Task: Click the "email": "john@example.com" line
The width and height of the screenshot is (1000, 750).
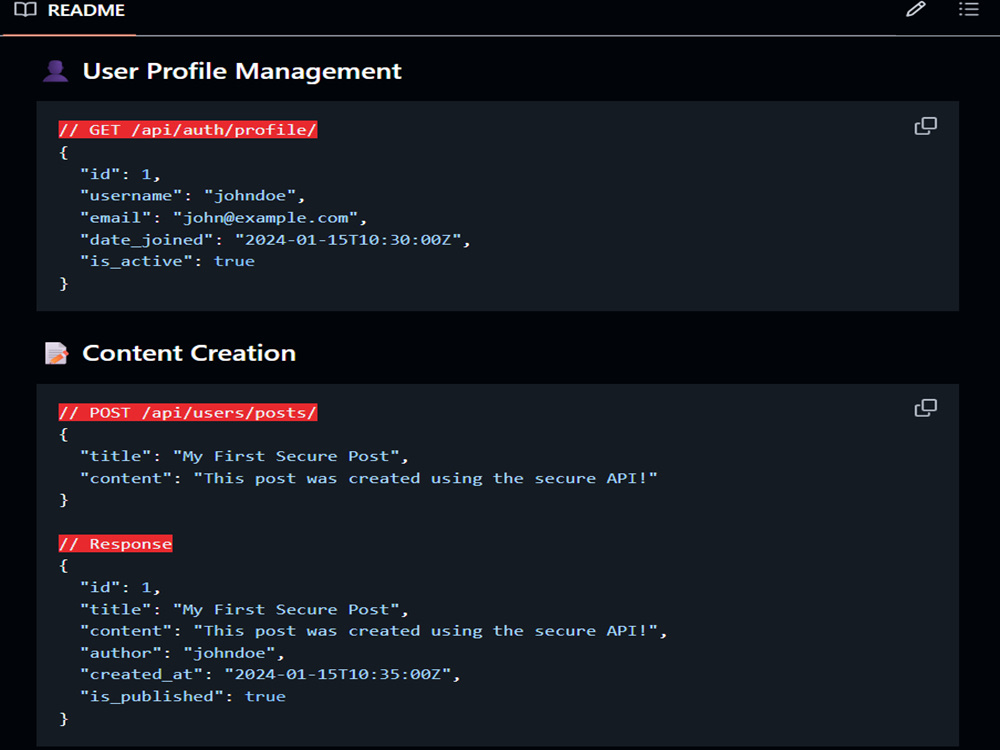Action: 223,218
